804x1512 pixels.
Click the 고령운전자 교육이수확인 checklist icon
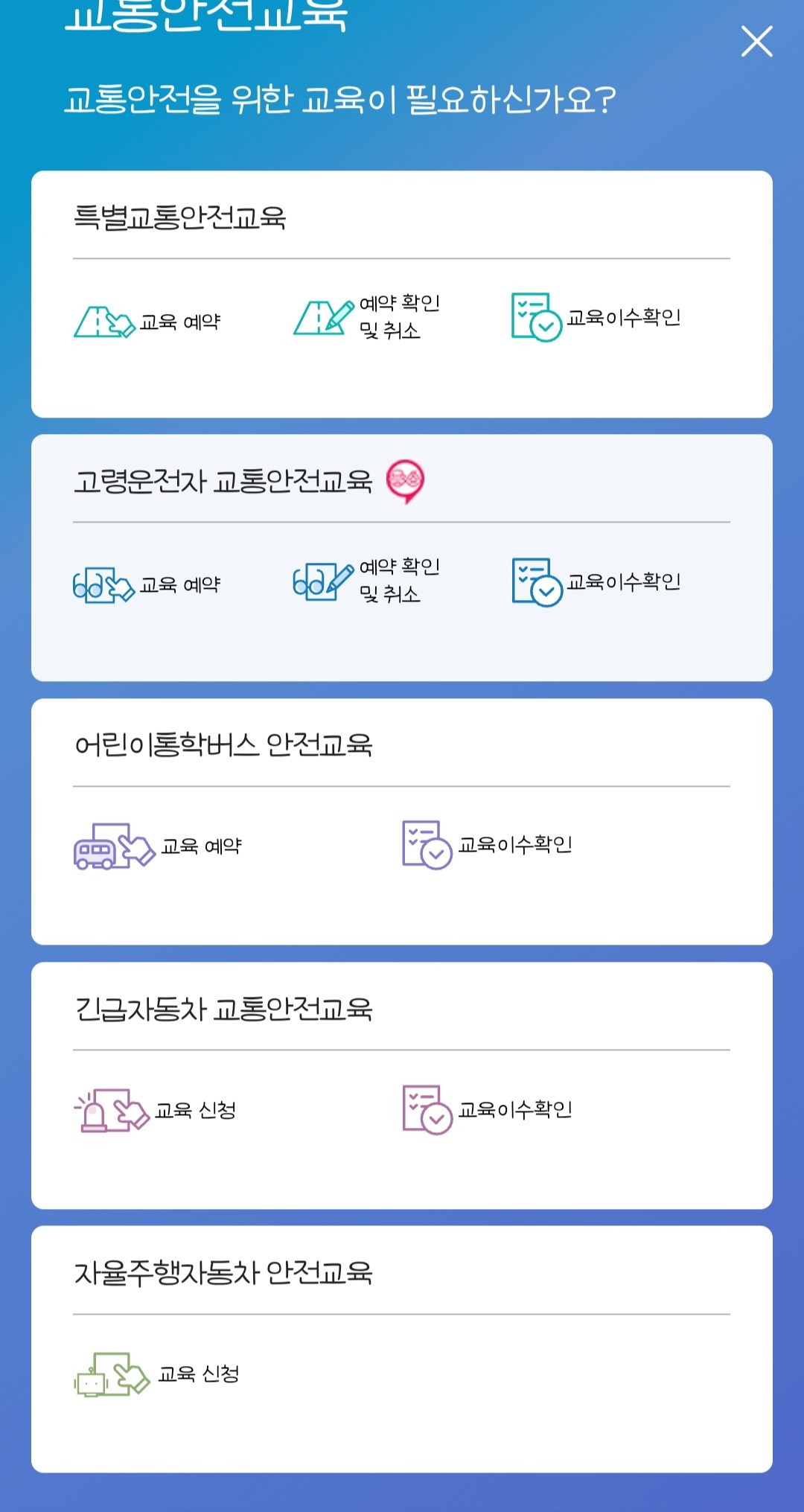[x=537, y=582]
